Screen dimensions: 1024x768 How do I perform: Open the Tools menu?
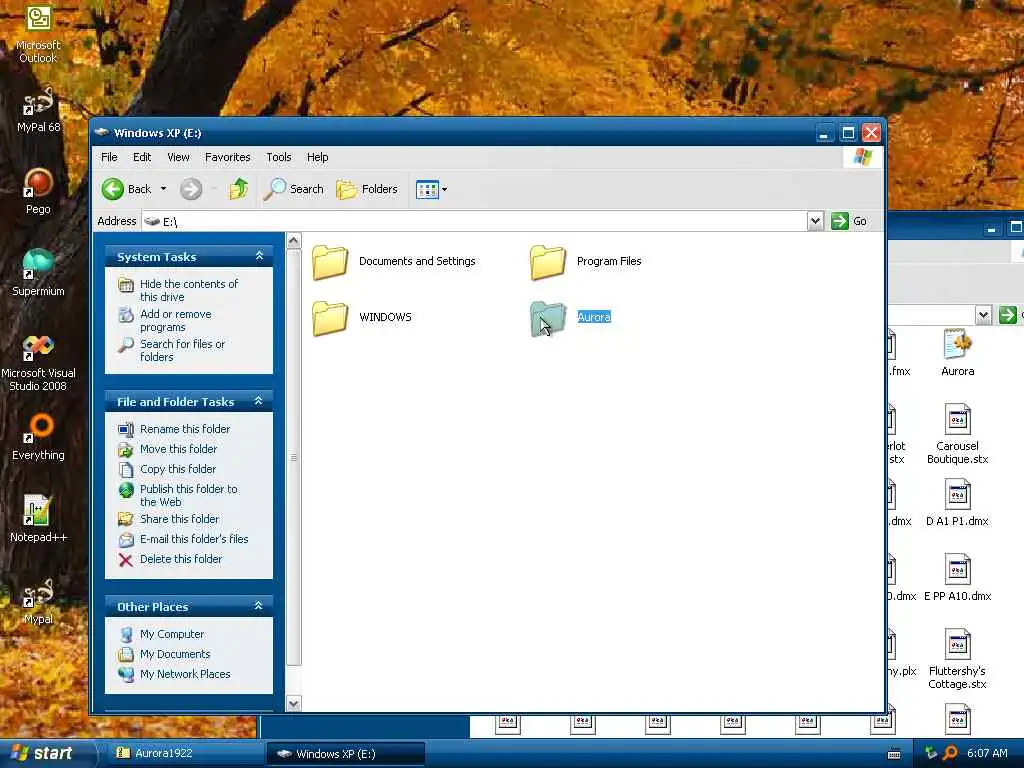click(x=278, y=157)
